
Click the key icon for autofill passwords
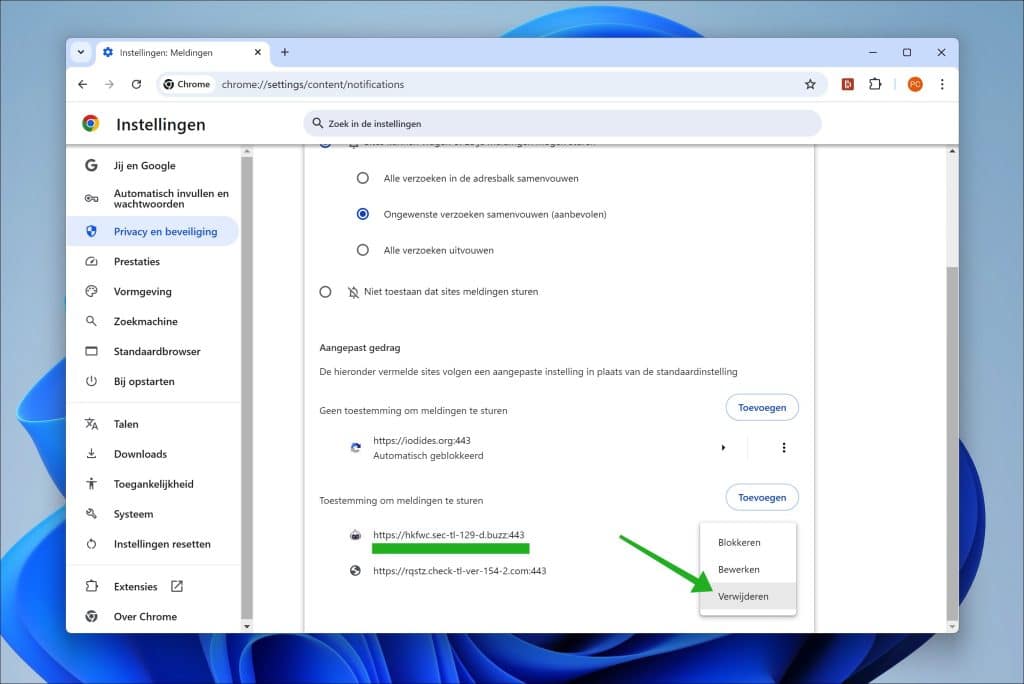pos(91,198)
